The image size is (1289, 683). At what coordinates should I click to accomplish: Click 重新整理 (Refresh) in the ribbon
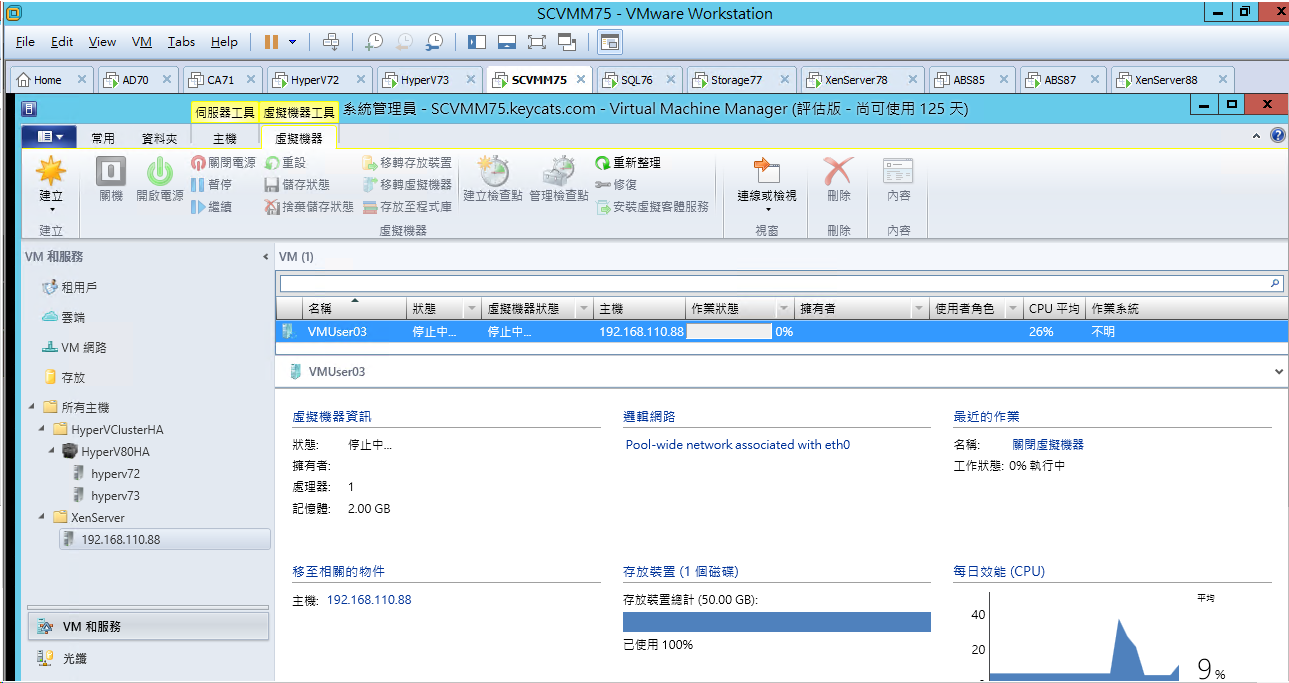point(628,162)
